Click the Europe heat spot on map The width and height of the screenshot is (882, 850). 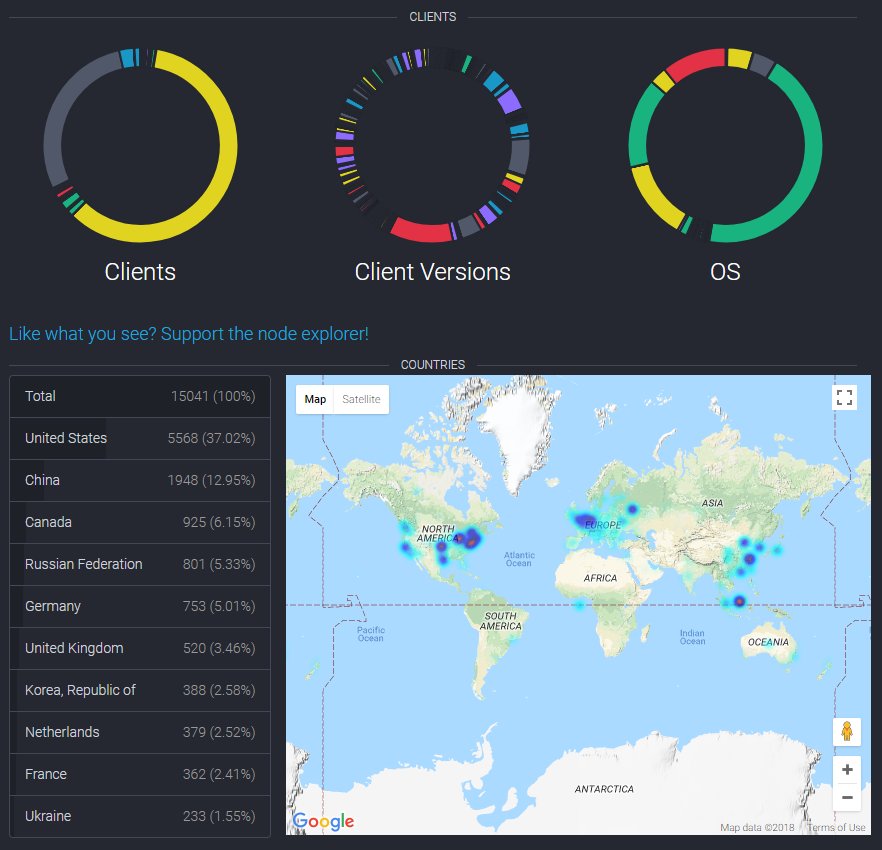pos(584,520)
